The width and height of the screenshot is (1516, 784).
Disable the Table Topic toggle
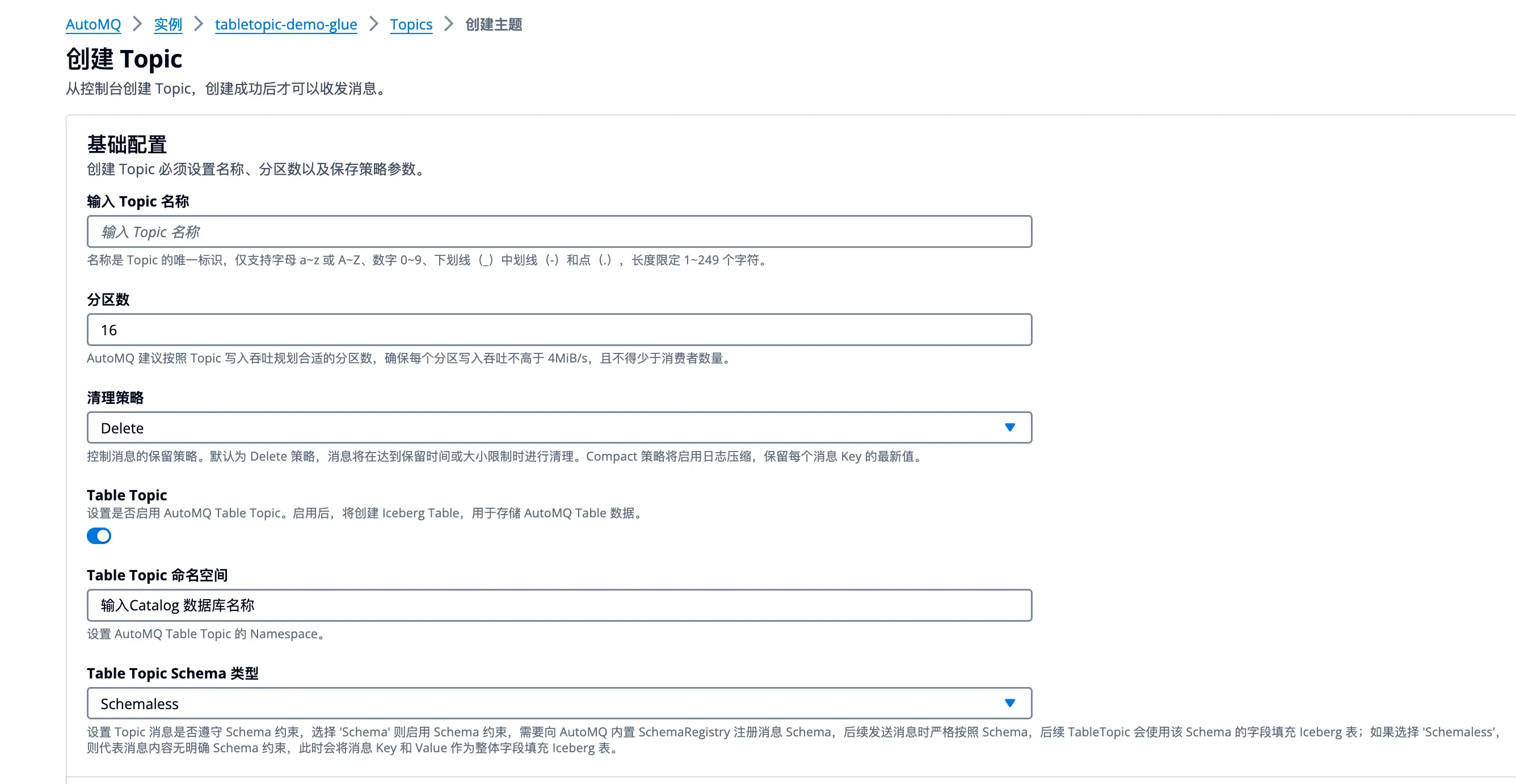click(99, 536)
